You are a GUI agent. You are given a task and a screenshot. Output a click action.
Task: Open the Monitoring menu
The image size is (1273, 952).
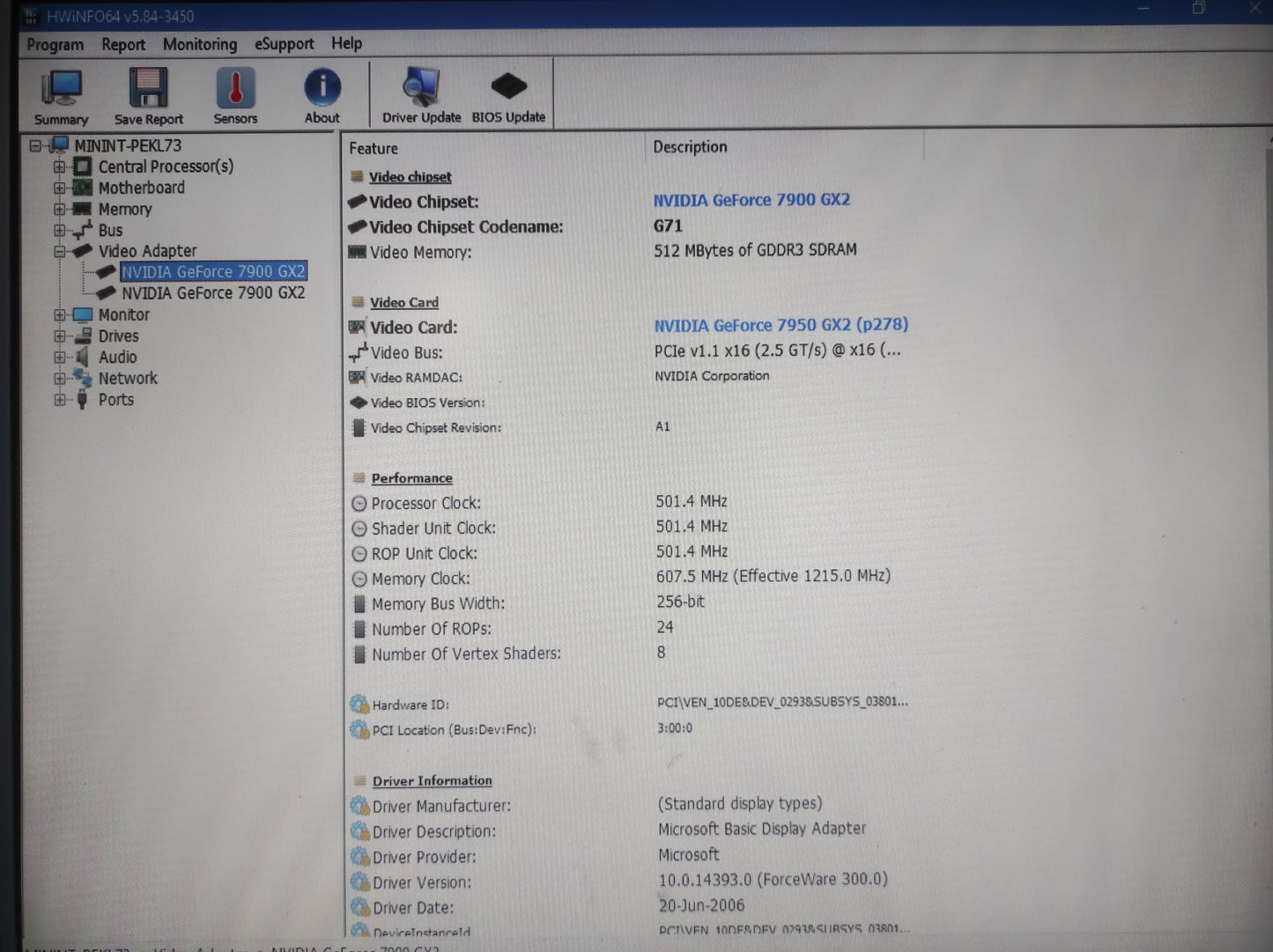tap(199, 43)
